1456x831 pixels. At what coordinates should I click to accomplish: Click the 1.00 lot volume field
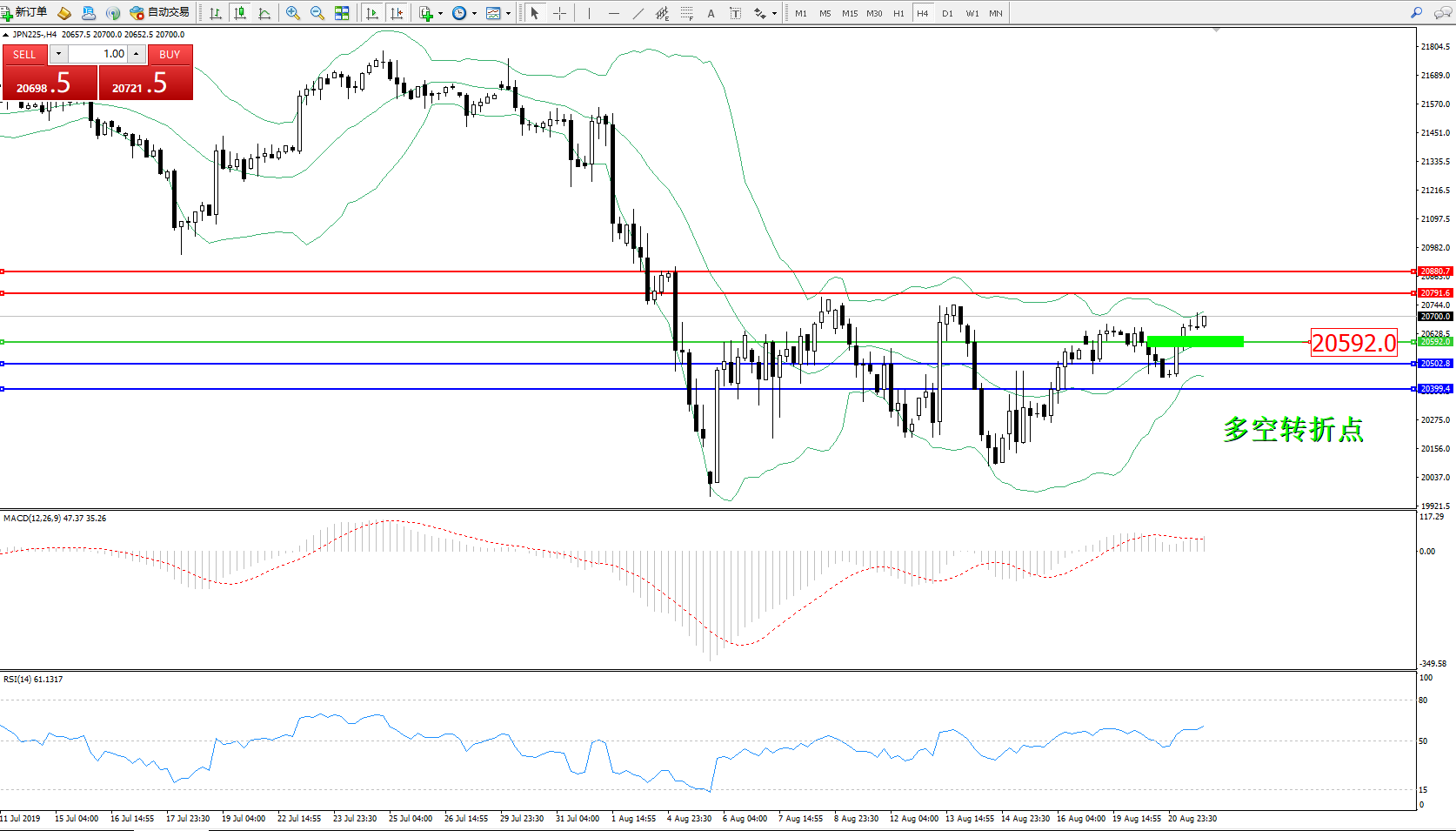pos(98,54)
